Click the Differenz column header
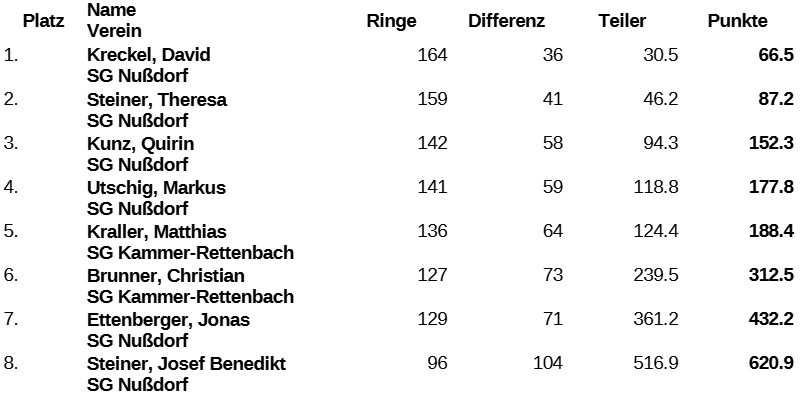This screenshot has height=402, width=801. (x=505, y=21)
